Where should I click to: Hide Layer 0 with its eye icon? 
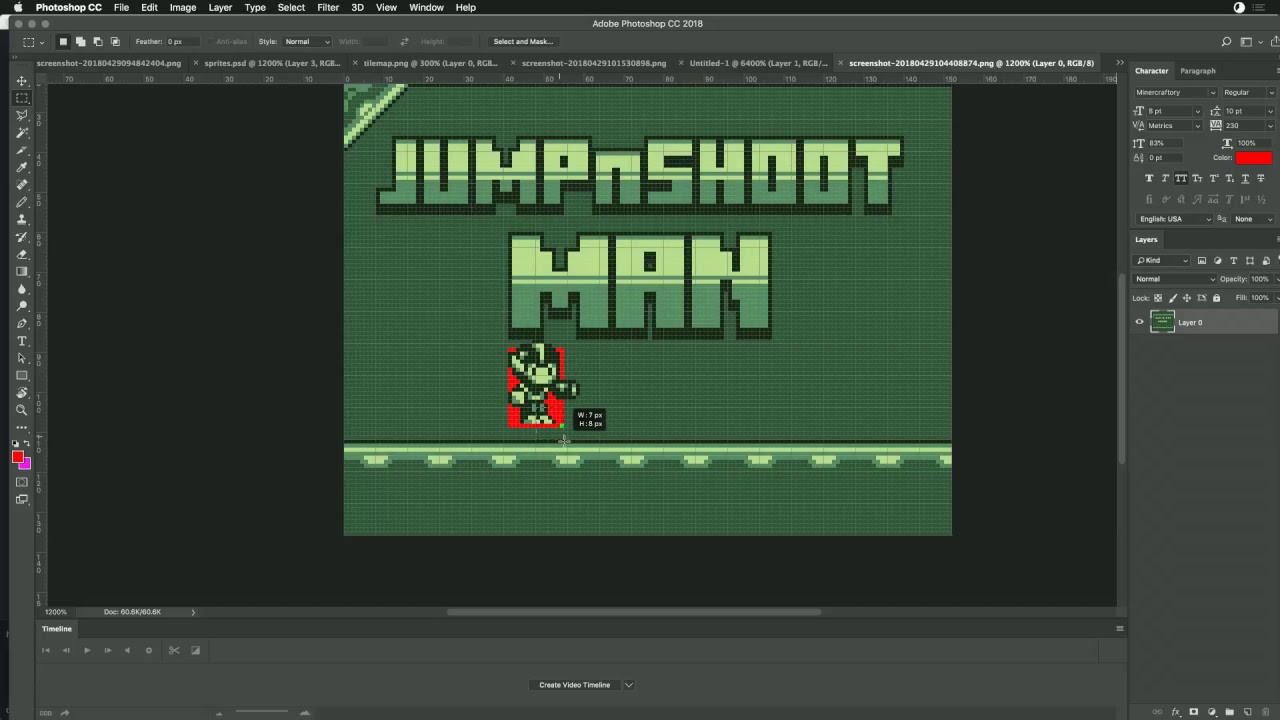pyautogui.click(x=1139, y=322)
